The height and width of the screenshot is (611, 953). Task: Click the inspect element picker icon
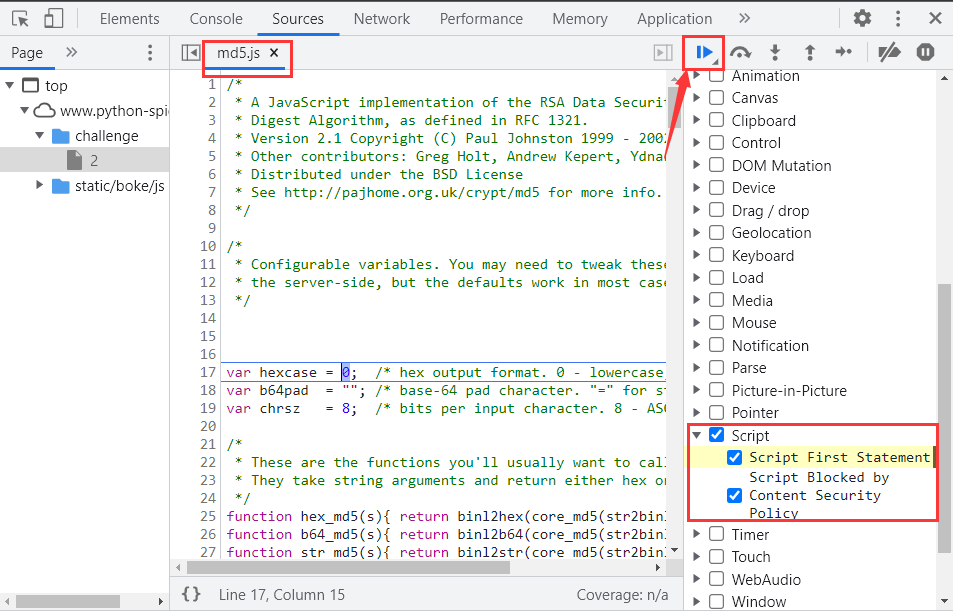coord(20,19)
